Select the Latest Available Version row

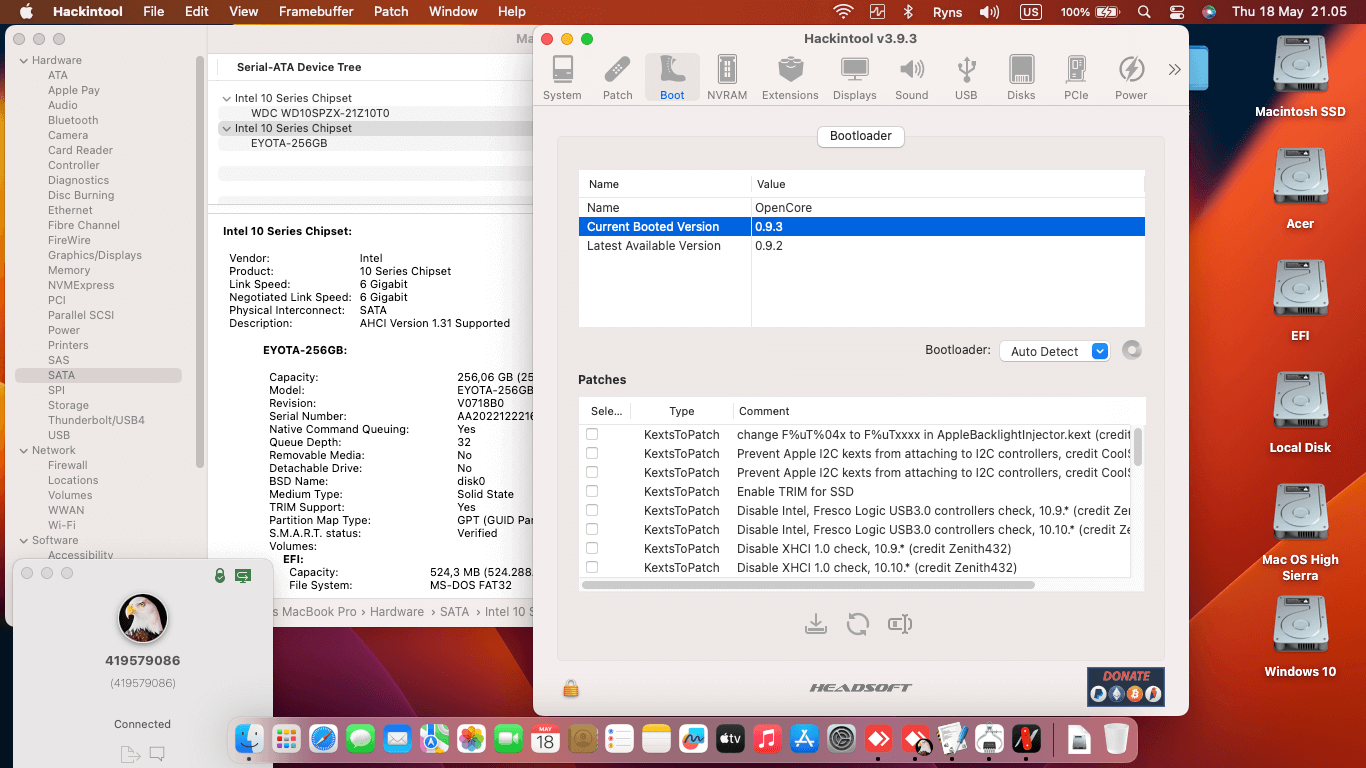[x=861, y=246]
